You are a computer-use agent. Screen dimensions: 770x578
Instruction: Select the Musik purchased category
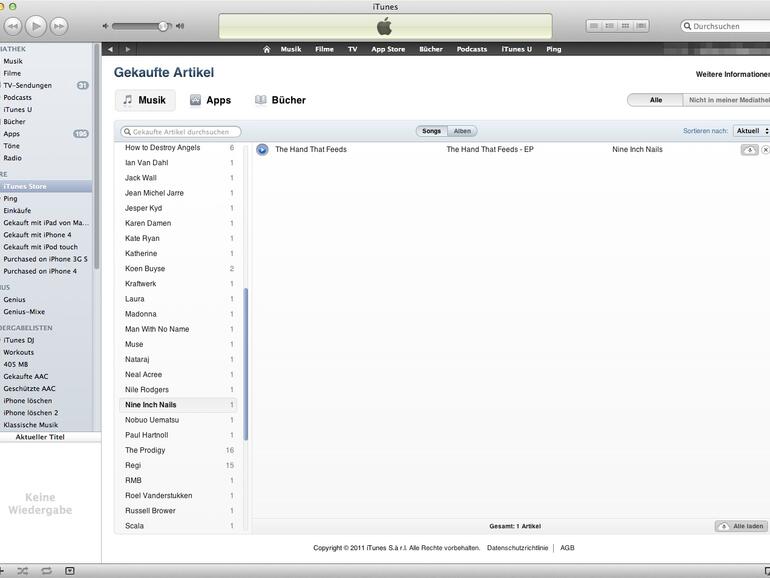click(145, 100)
